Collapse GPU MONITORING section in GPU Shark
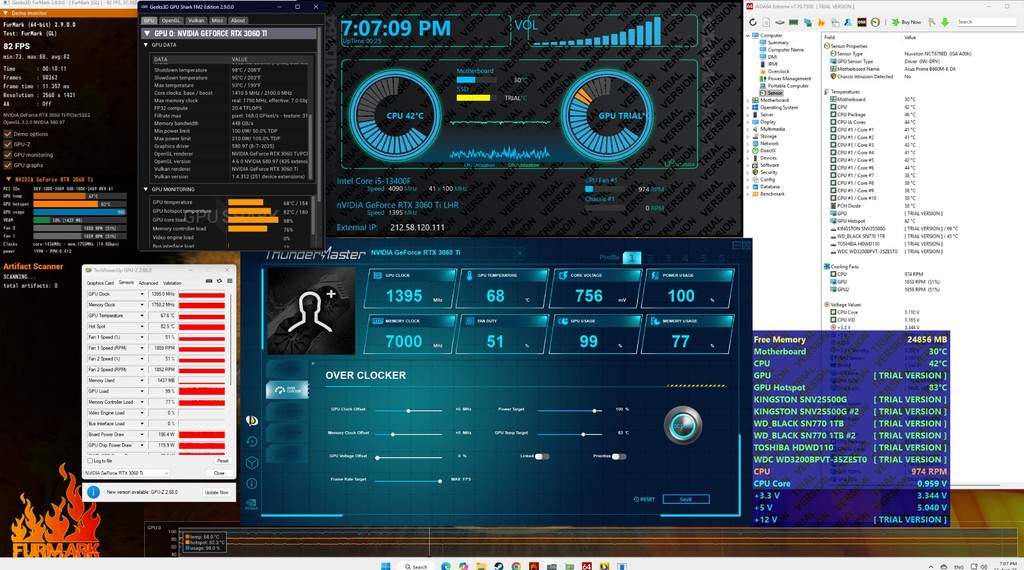The width and height of the screenshot is (1024, 570). (146, 189)
